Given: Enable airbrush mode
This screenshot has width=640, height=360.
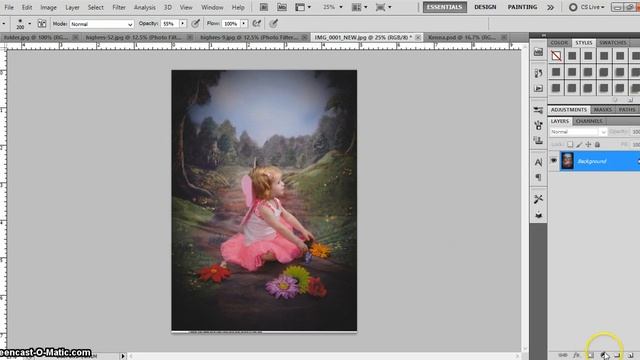Looking at the screenshot, I should (257, 24).
